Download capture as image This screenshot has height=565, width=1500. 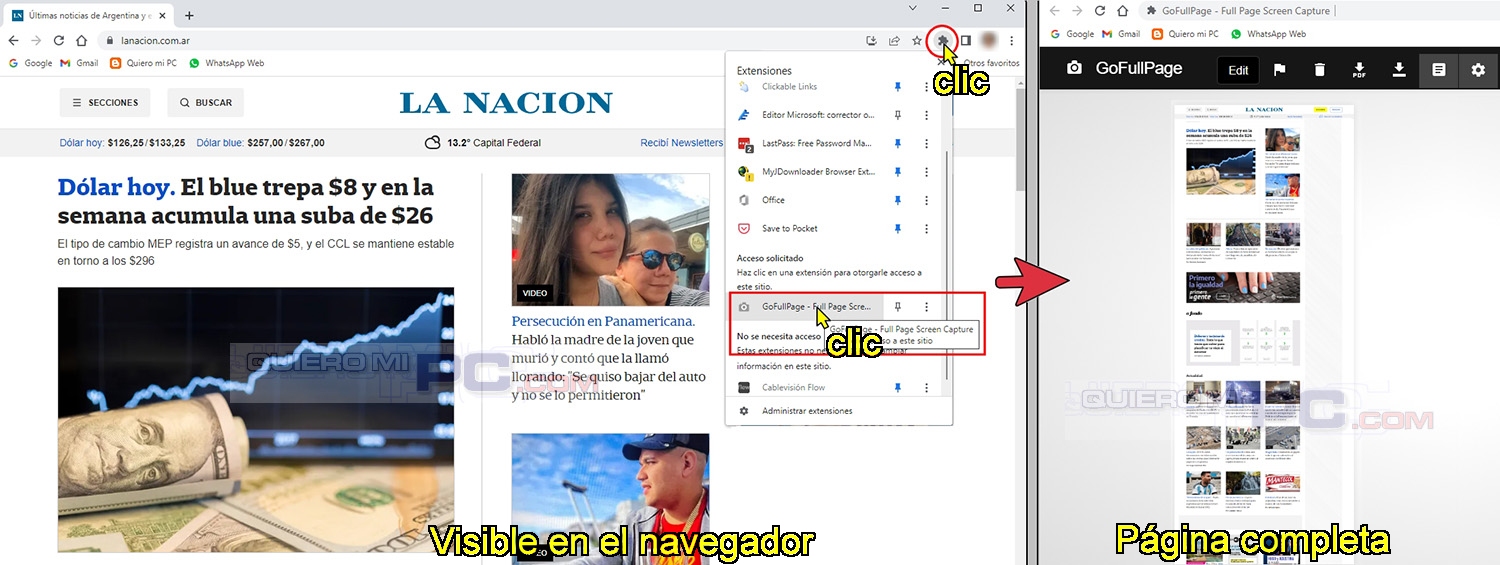tap(1399, 70)
